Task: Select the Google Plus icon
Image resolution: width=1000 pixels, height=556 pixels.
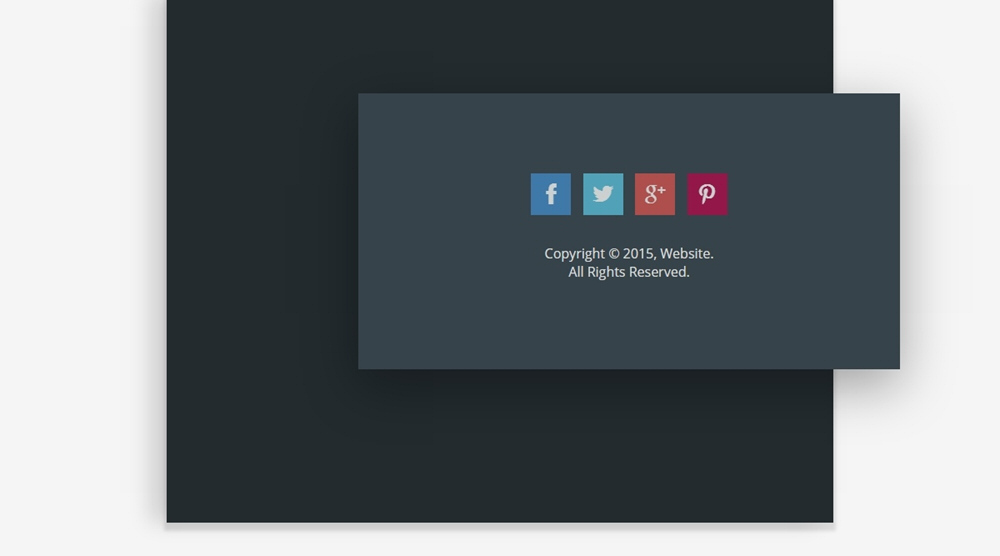Action: pyautogui.click(x=655, y=194)
